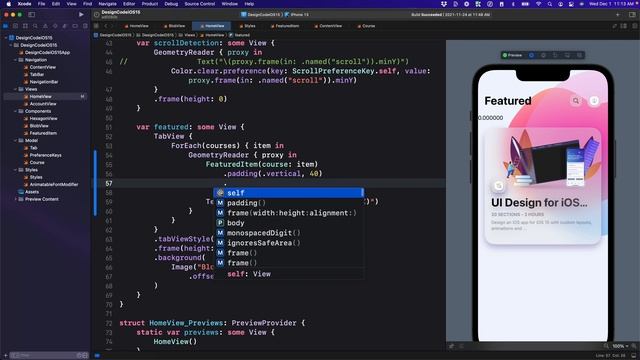Collapse the Navigation group
This screenshot has width=640, height=360.
[16, 60]
